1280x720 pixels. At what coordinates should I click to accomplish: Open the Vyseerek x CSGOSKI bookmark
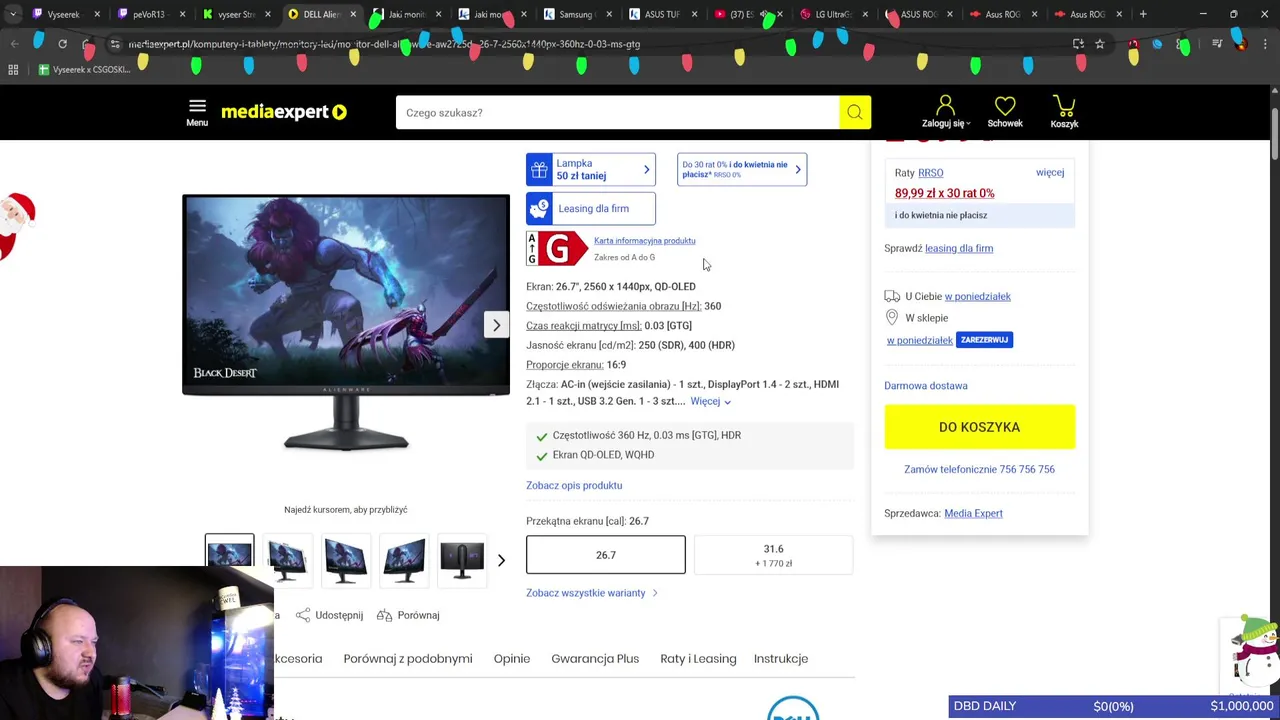tap(84, 70)
